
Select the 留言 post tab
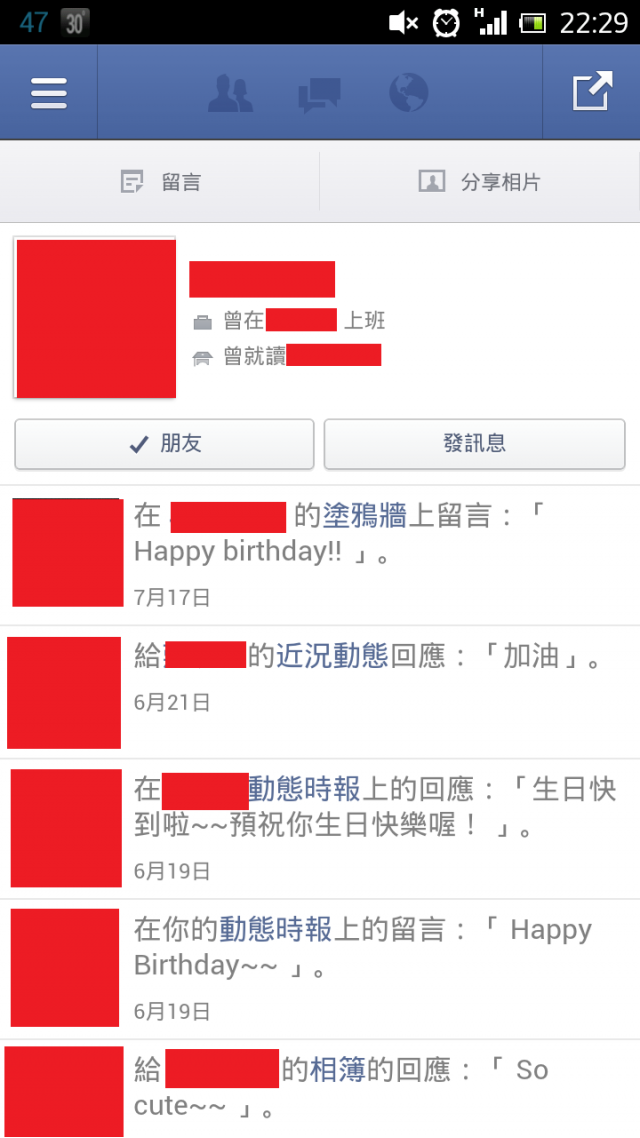coord(160,181)
